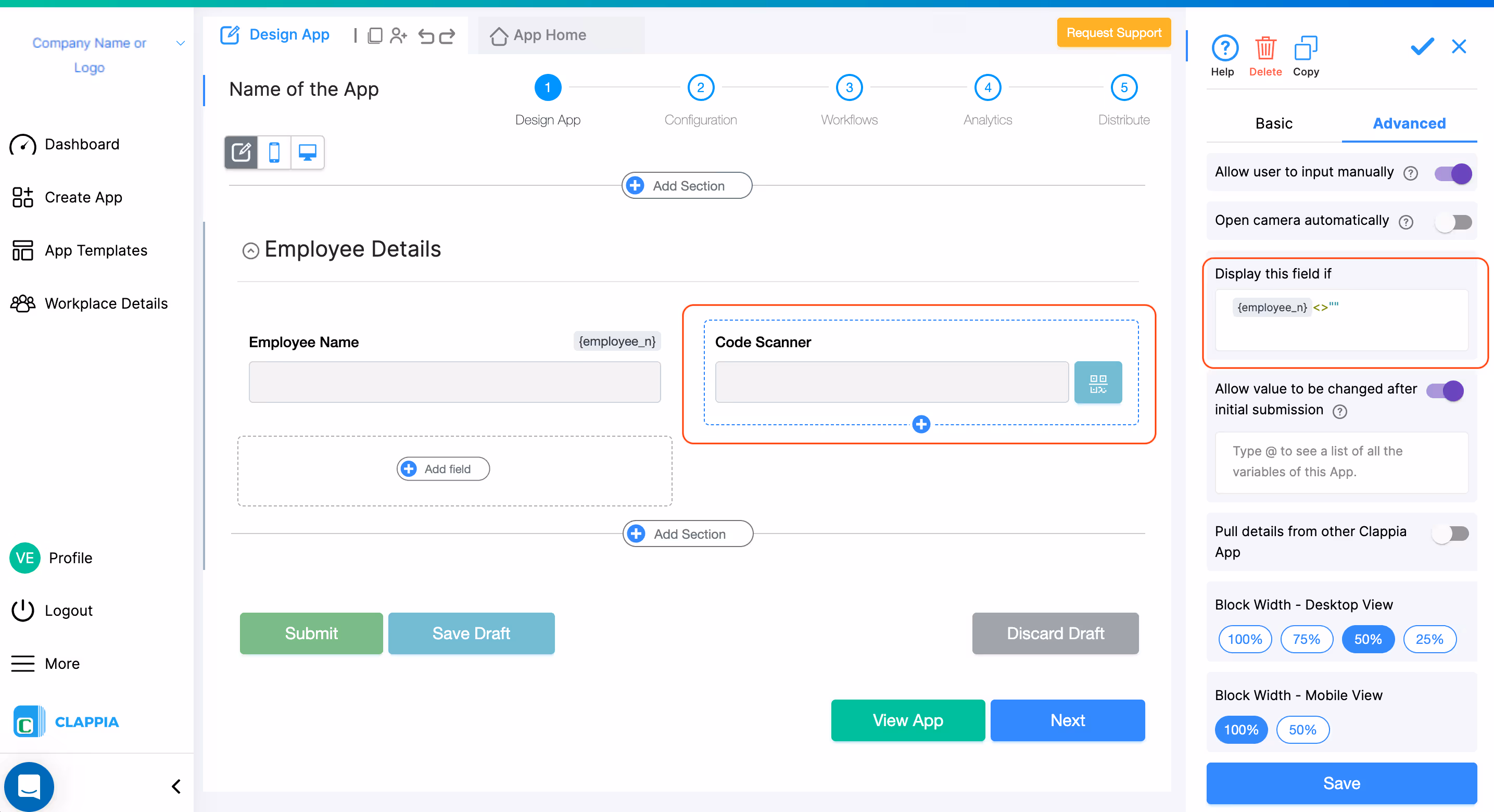The width and height of the screenshot is (1494, 812).
Task: Click the QR code scanner icon button
Action: tap(1097, 383)
